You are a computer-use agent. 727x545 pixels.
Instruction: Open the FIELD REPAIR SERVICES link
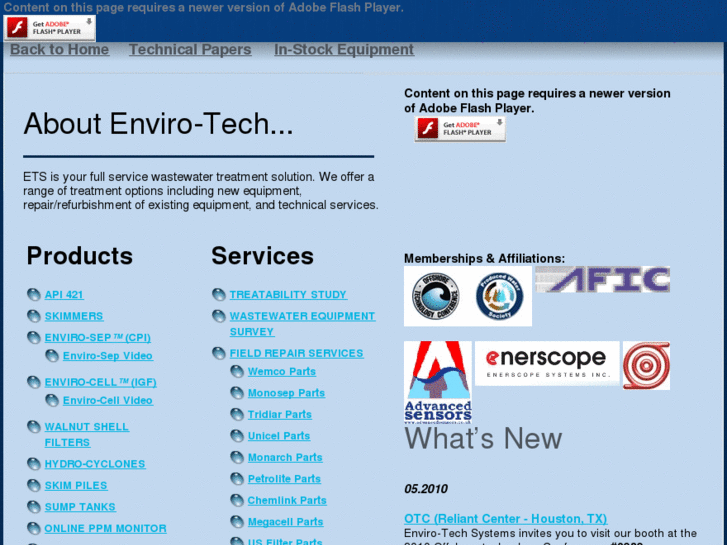click(297, 353)
